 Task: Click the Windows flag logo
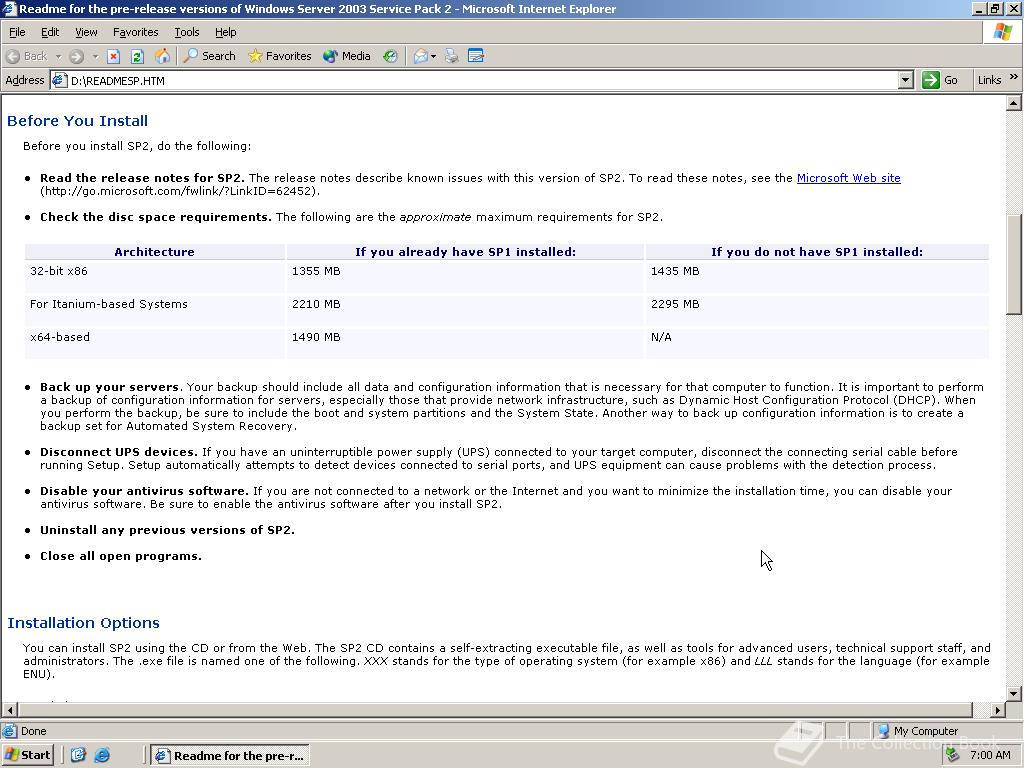click(1002, 32)
